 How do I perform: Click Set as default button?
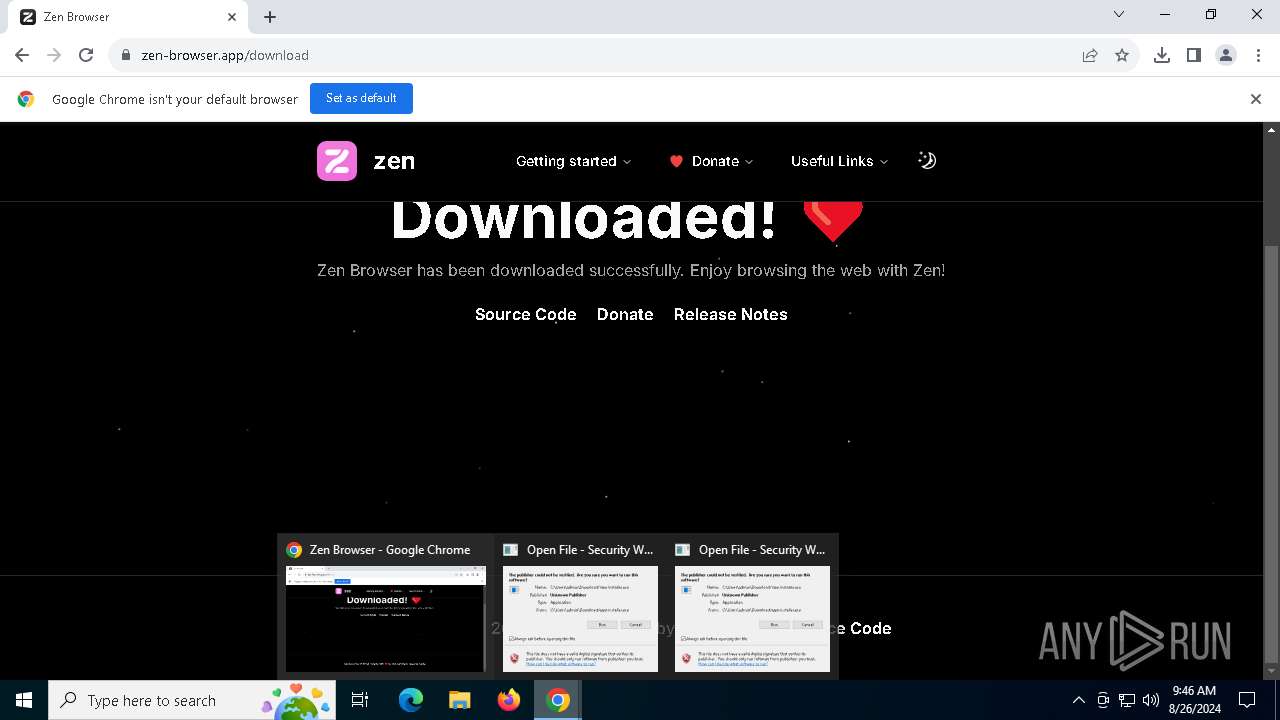tap(361, 98)
